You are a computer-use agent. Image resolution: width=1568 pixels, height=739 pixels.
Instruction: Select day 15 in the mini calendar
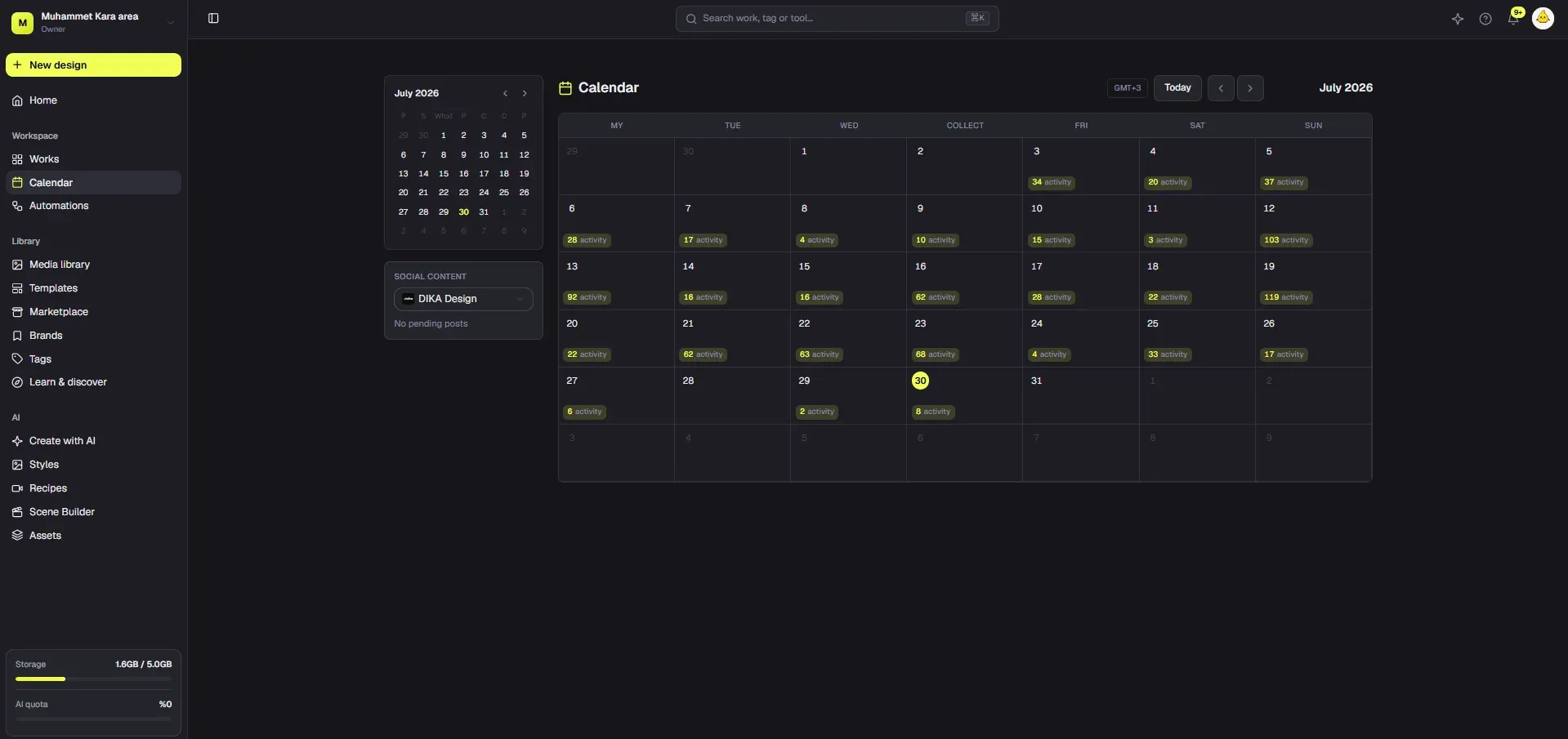(x=444, y=174)
